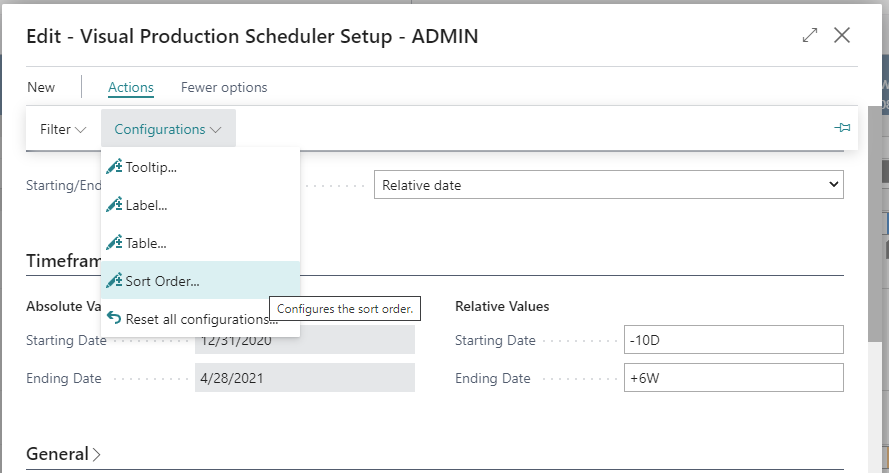889x473 pixels.
Task: Click the relative Ending Date field showing +6W
Action: (x=734, y=378)
